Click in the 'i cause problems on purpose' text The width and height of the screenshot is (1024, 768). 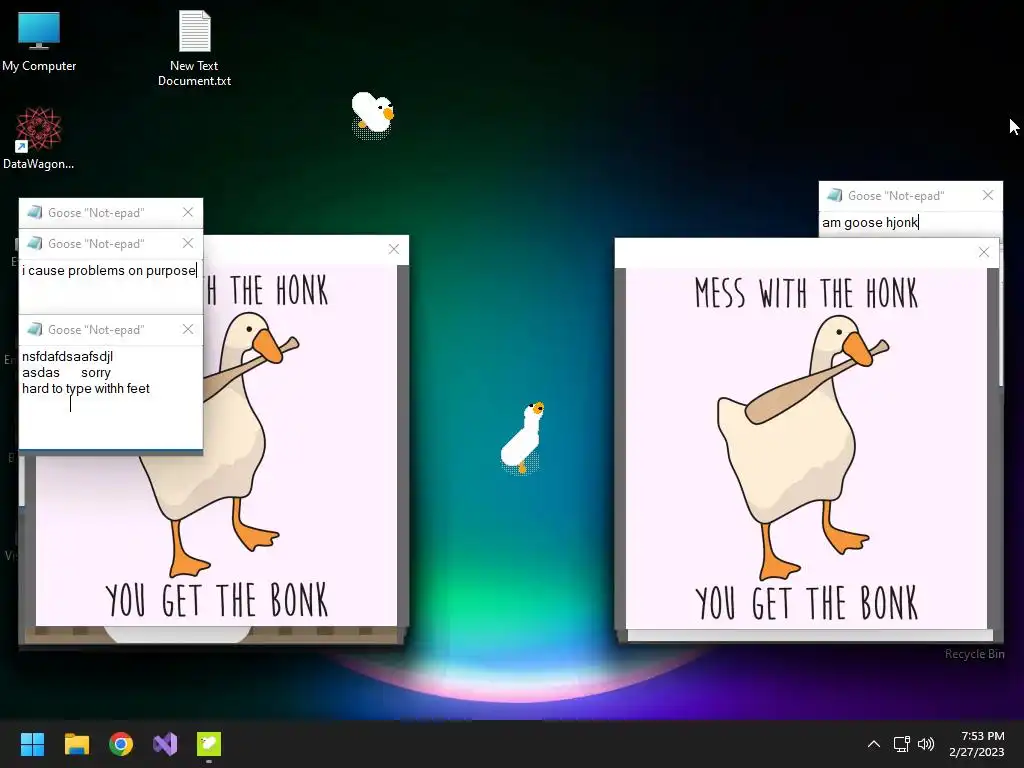[109, 270]
